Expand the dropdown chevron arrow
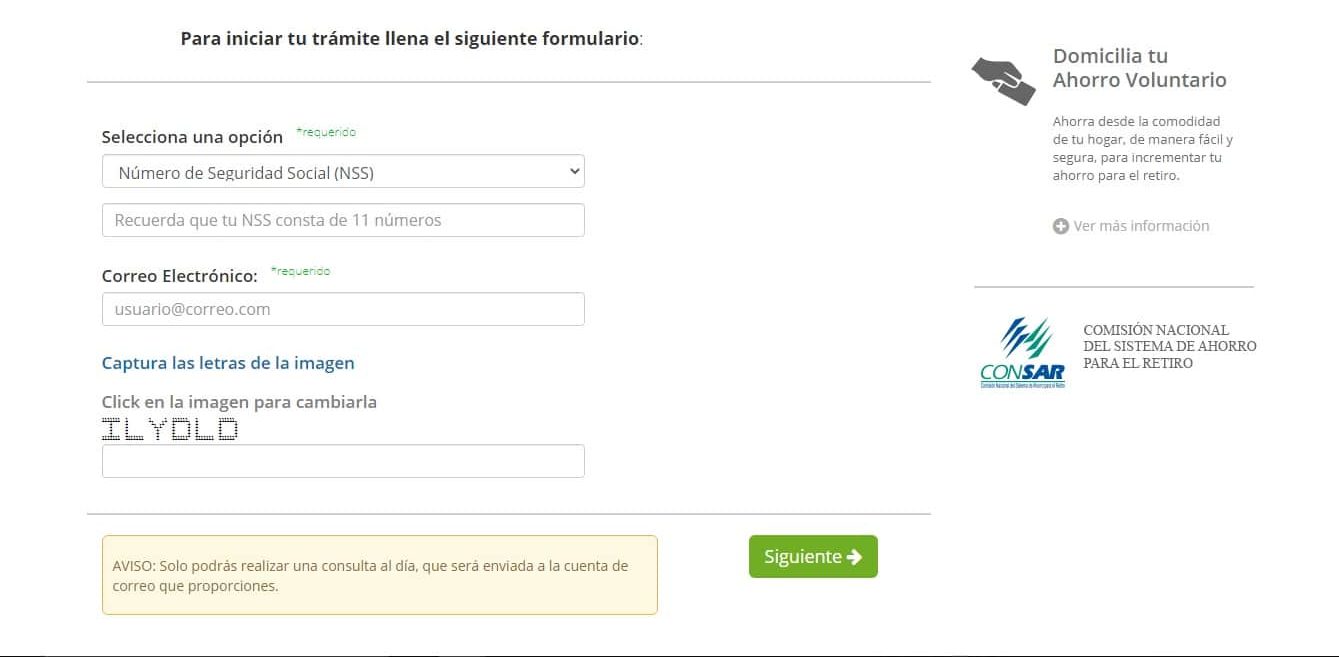The width and height of the screenshot is (1339, 657). (574, 171)
